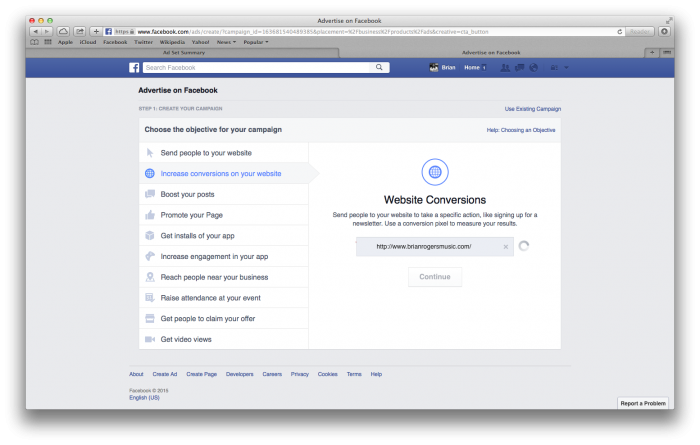Expand the account dropdown arrow in Facebook bar
The height and width of the screenshot is (445, 700).
click(x=567, y=68)
